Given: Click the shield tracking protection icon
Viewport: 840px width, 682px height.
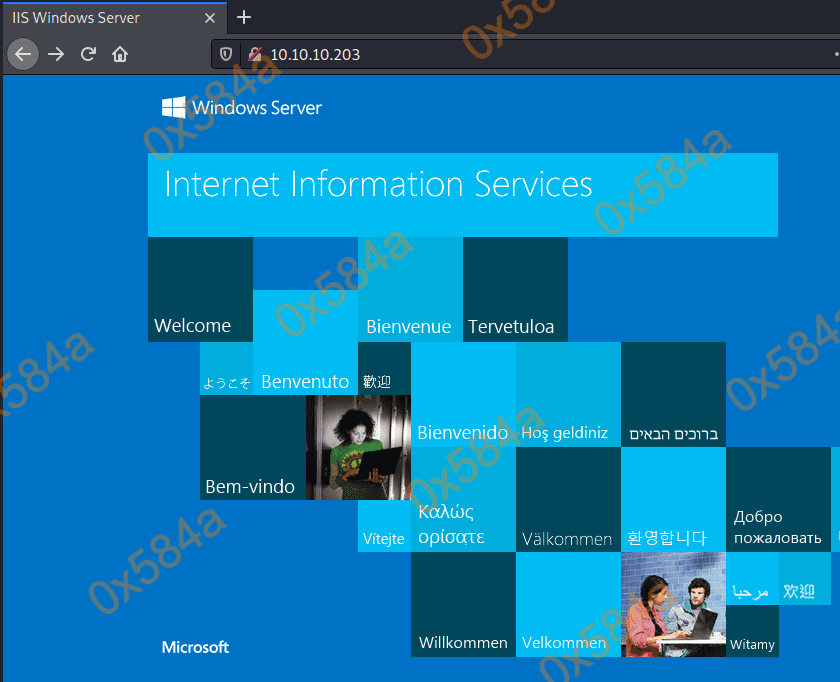Looking at the screenshot, I should (x=226, y=54).
